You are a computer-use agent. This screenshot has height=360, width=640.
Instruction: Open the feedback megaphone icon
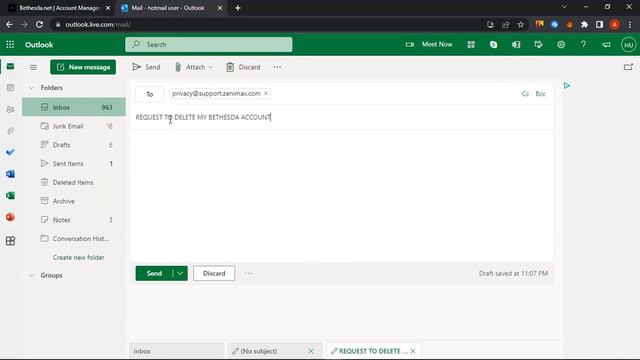point(606,44)
